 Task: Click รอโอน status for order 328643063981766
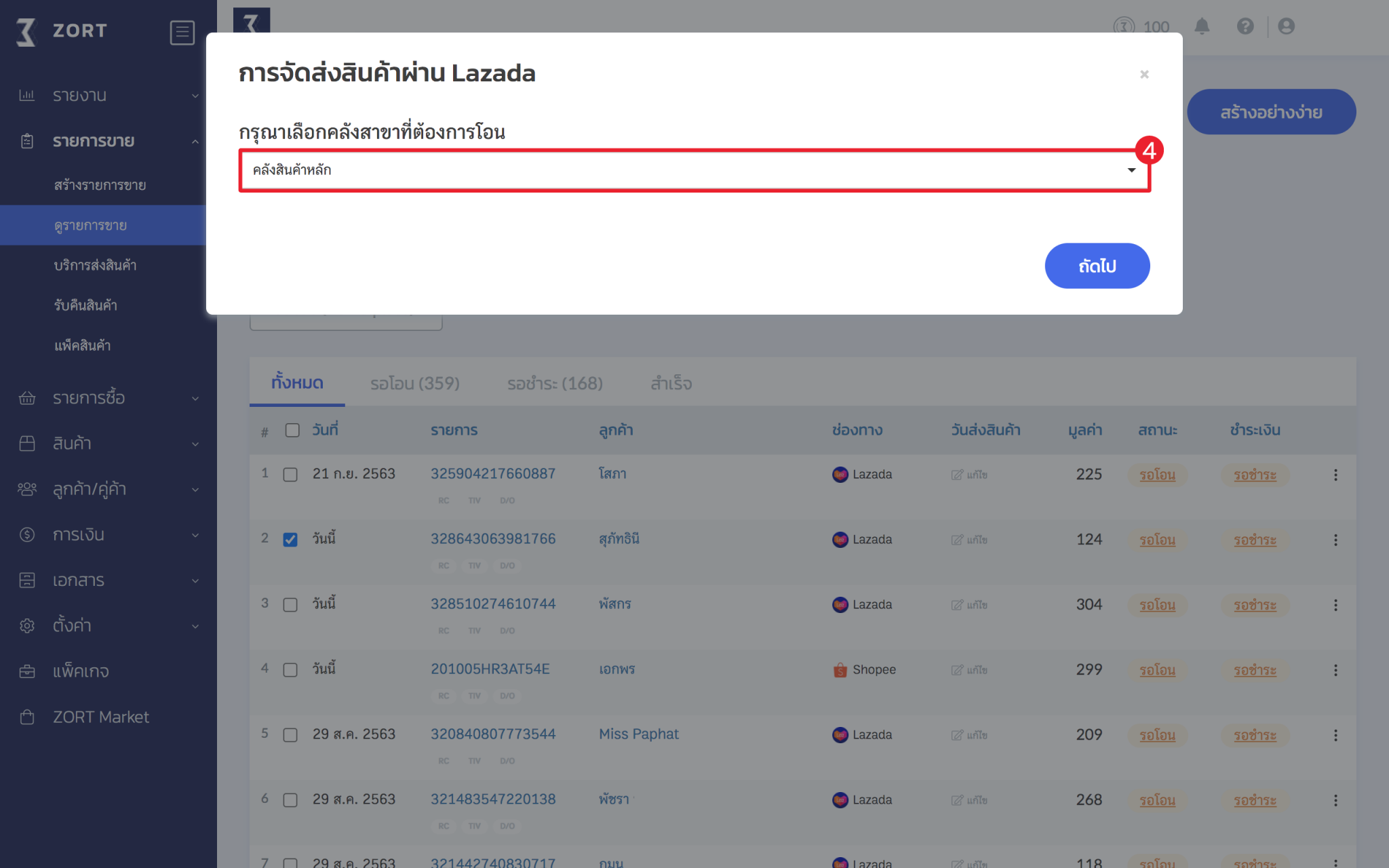click(1157, 540)
